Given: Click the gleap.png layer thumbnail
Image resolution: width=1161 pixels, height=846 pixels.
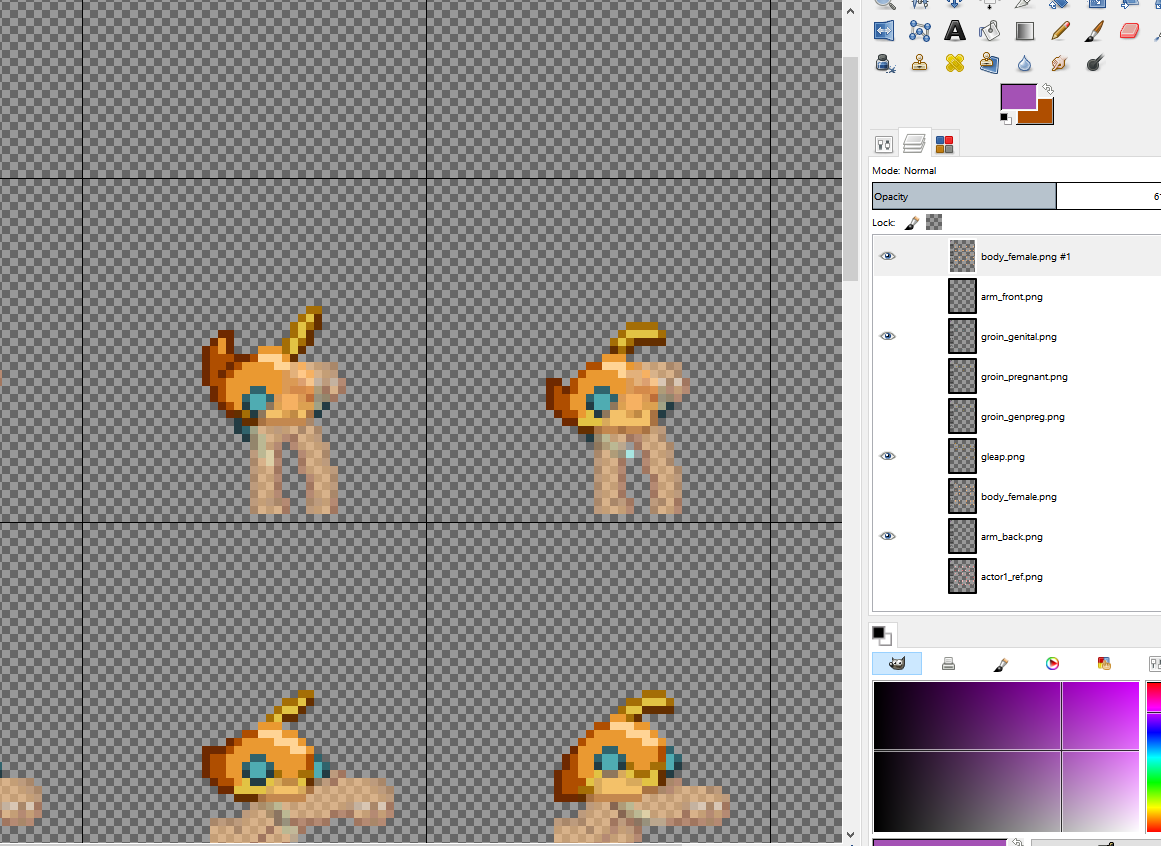Looking at the screenshot, I should click(963, 456).
